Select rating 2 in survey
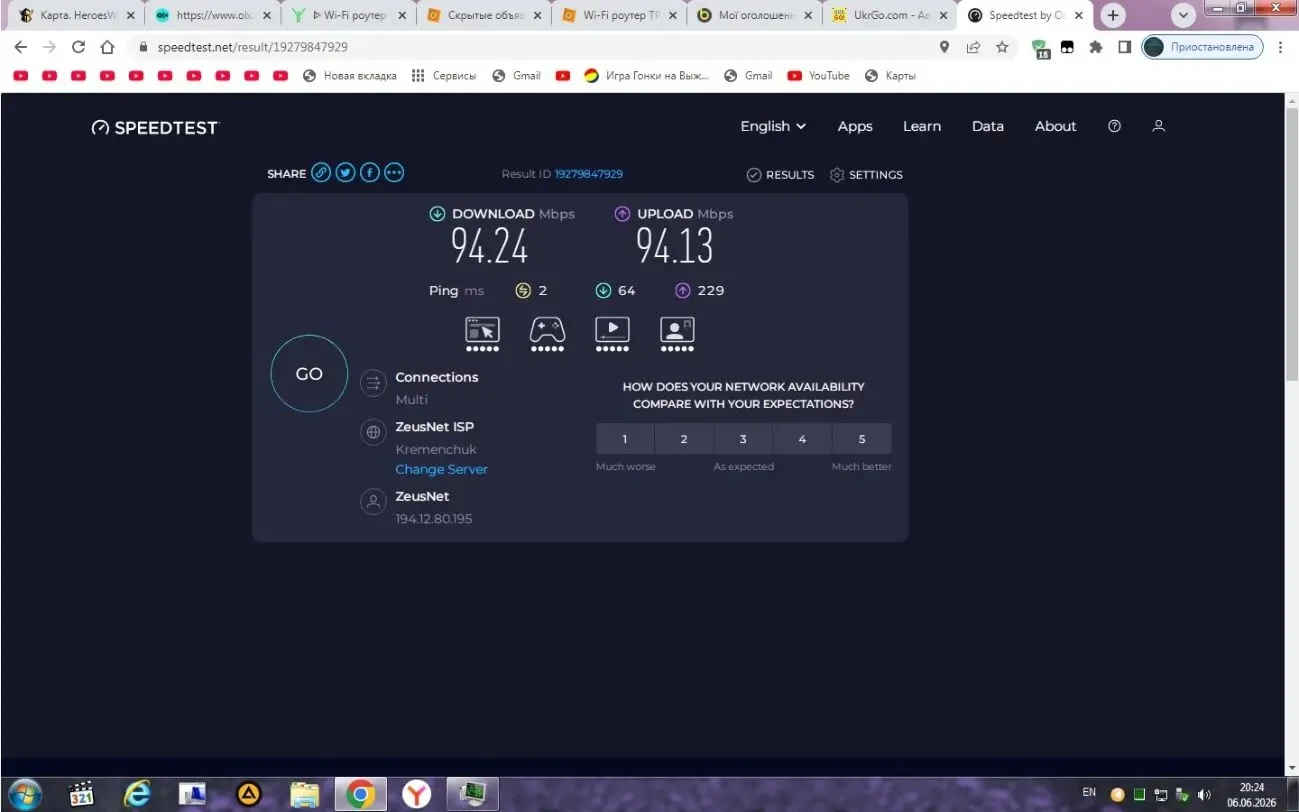The width and height of the screenshot is (1299, 812). click(x=684, y=439)
